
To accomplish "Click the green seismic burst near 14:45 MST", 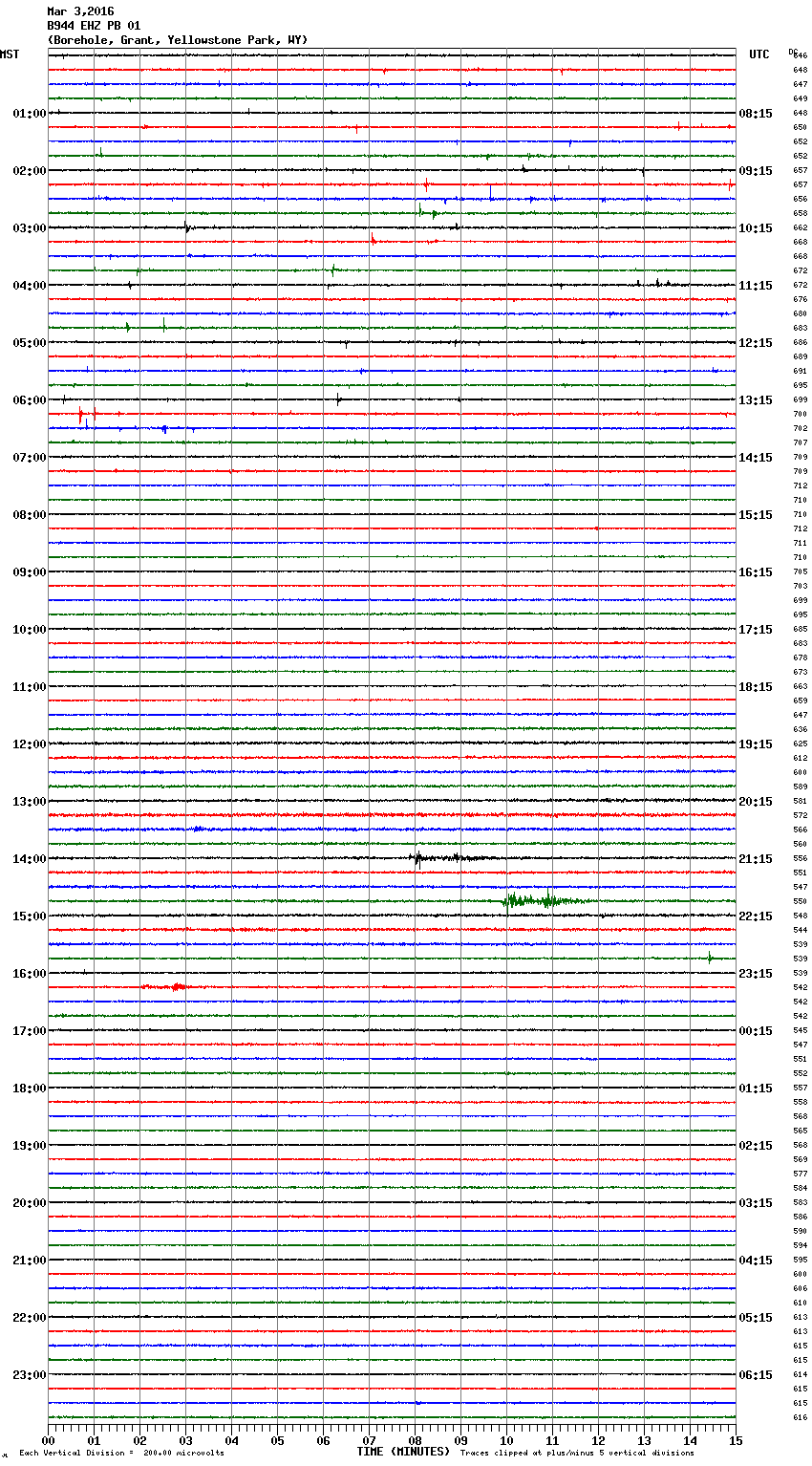I will point(545,900).
